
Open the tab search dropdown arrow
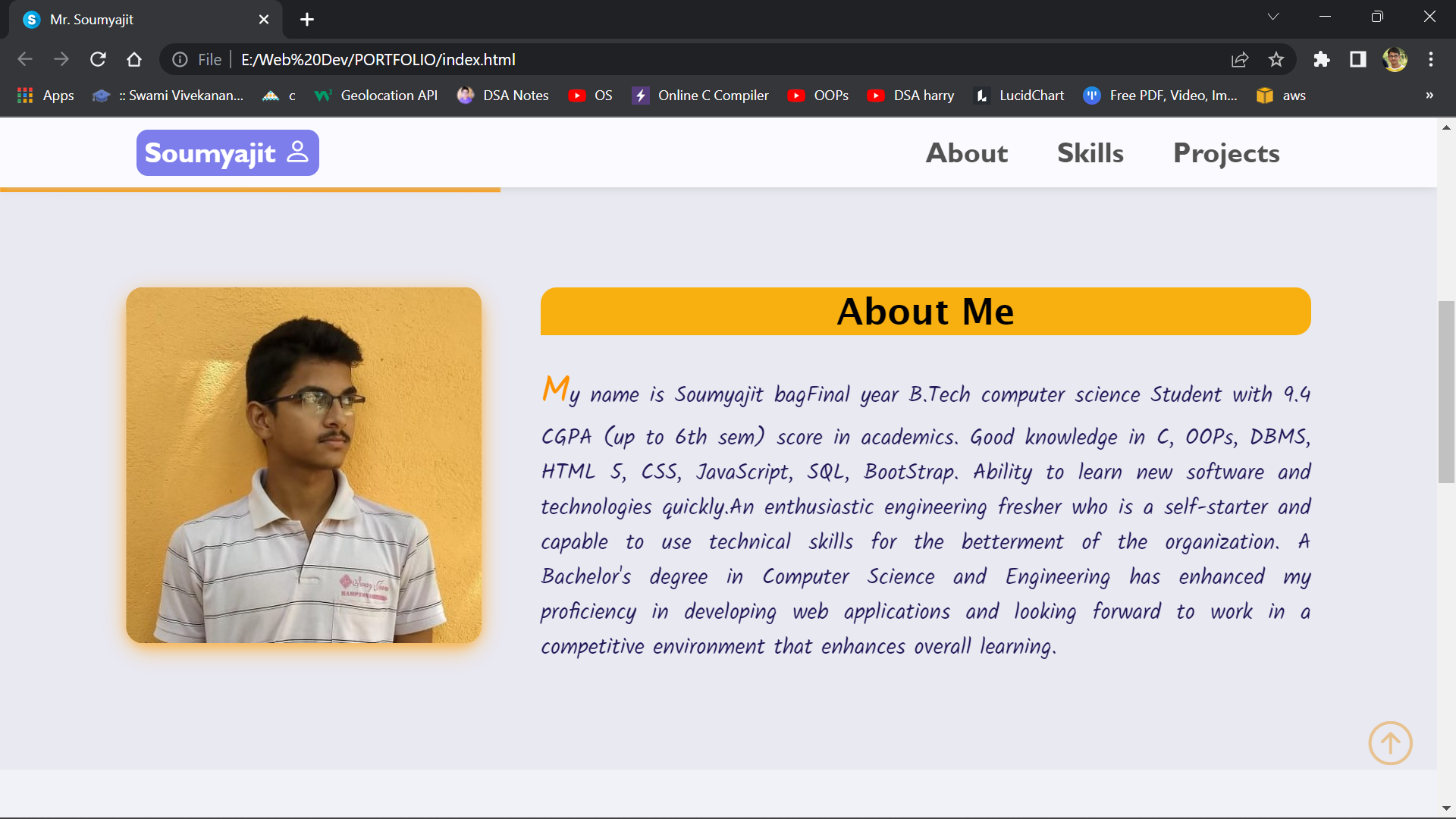click(x=1273, y=17)
